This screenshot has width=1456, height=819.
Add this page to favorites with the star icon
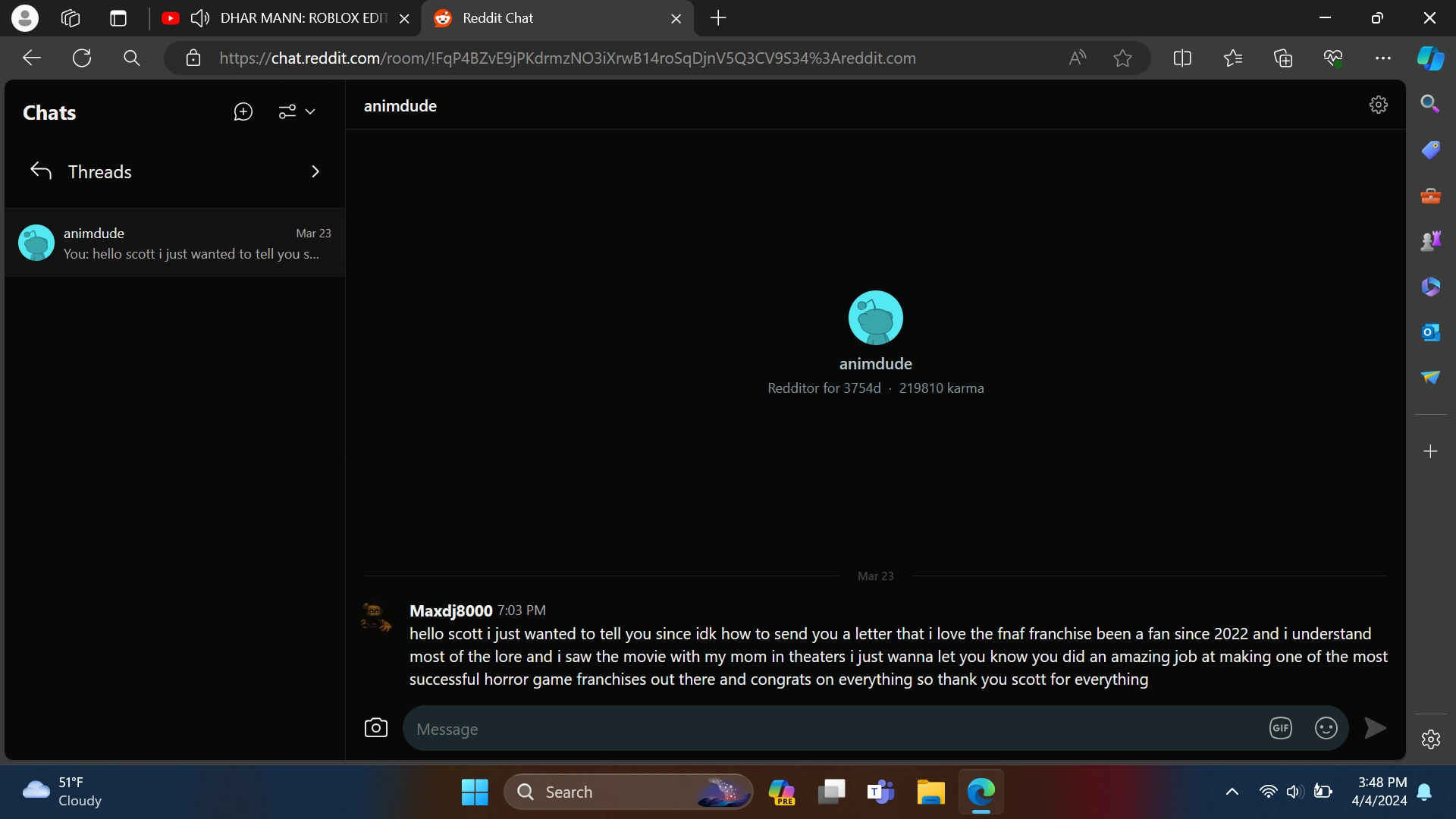click(1122, 58)
